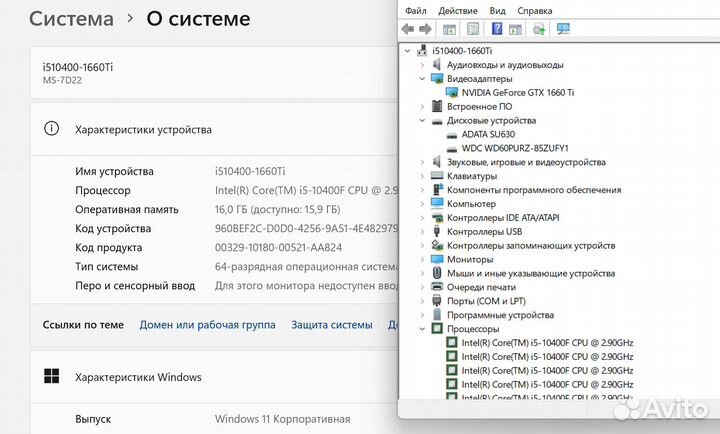
Task: Click the Встроенное ПО label
Action: [x=479, y=107]
